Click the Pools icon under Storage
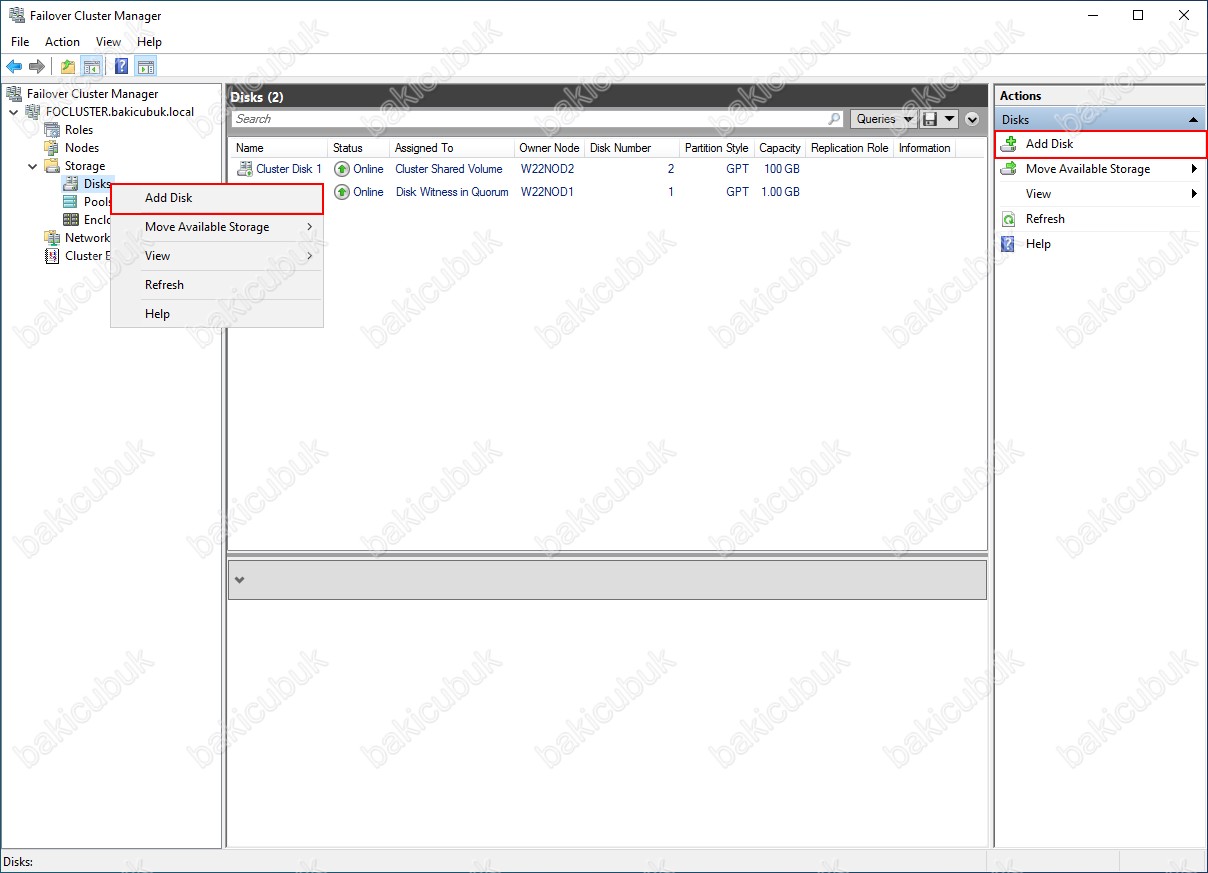The image size is (1208, 873). pyautogui.click(x=71, y=202)
